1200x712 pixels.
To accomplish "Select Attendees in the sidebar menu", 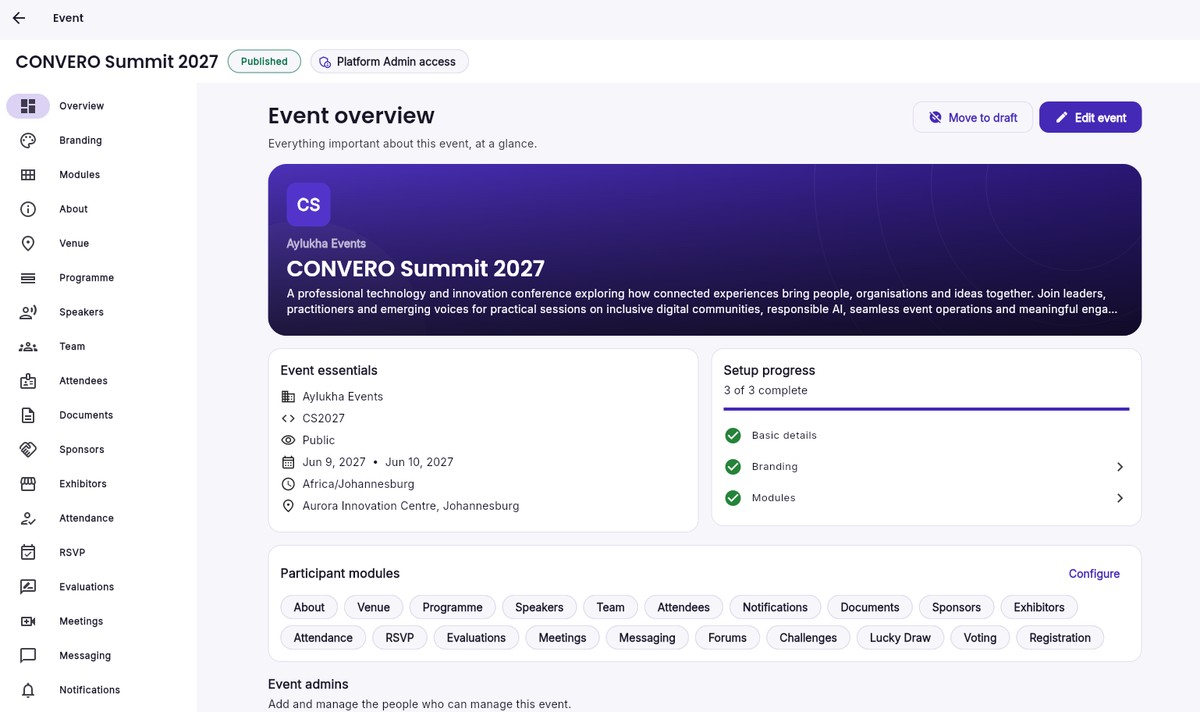I will [83, 381].
